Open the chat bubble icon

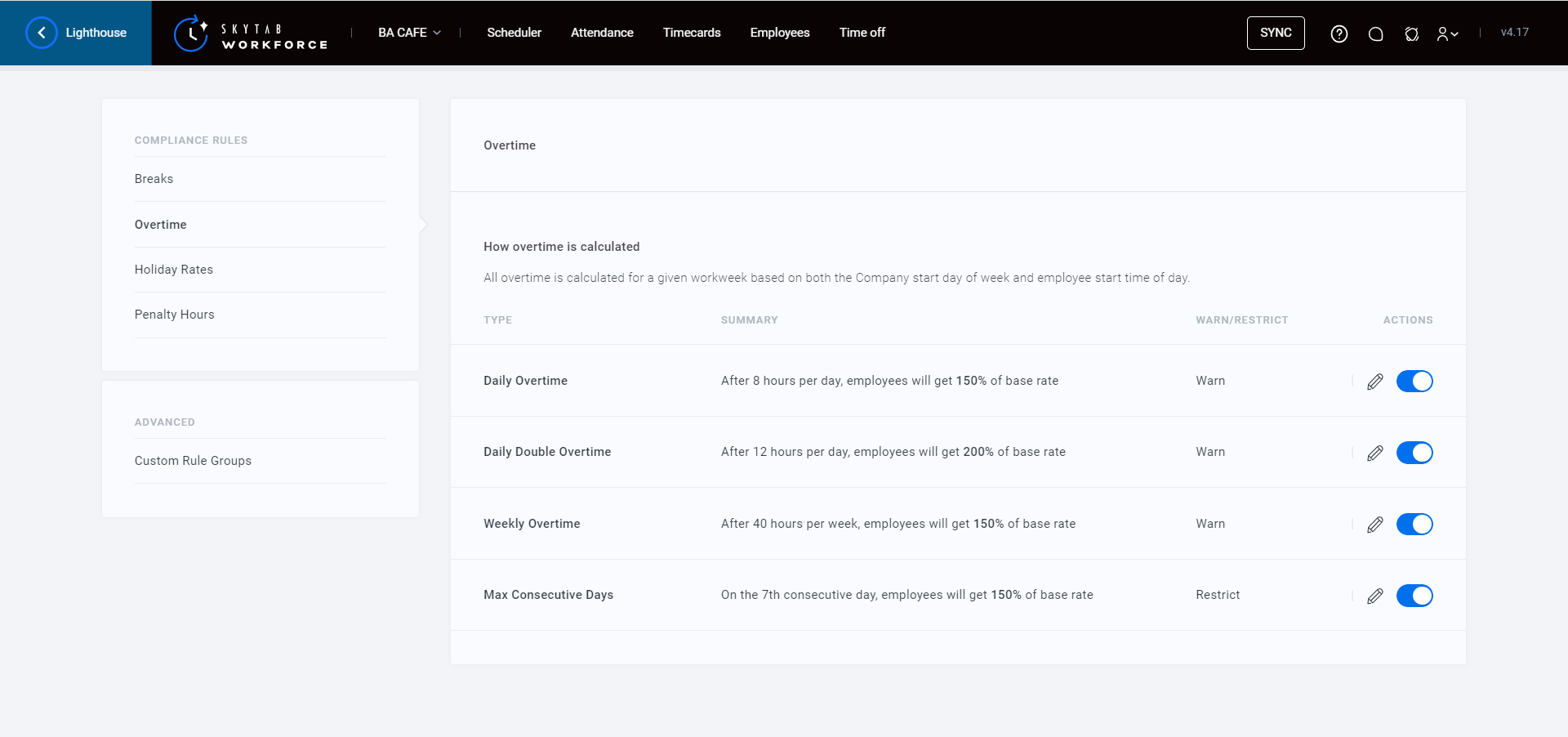tap(1375, 33)
